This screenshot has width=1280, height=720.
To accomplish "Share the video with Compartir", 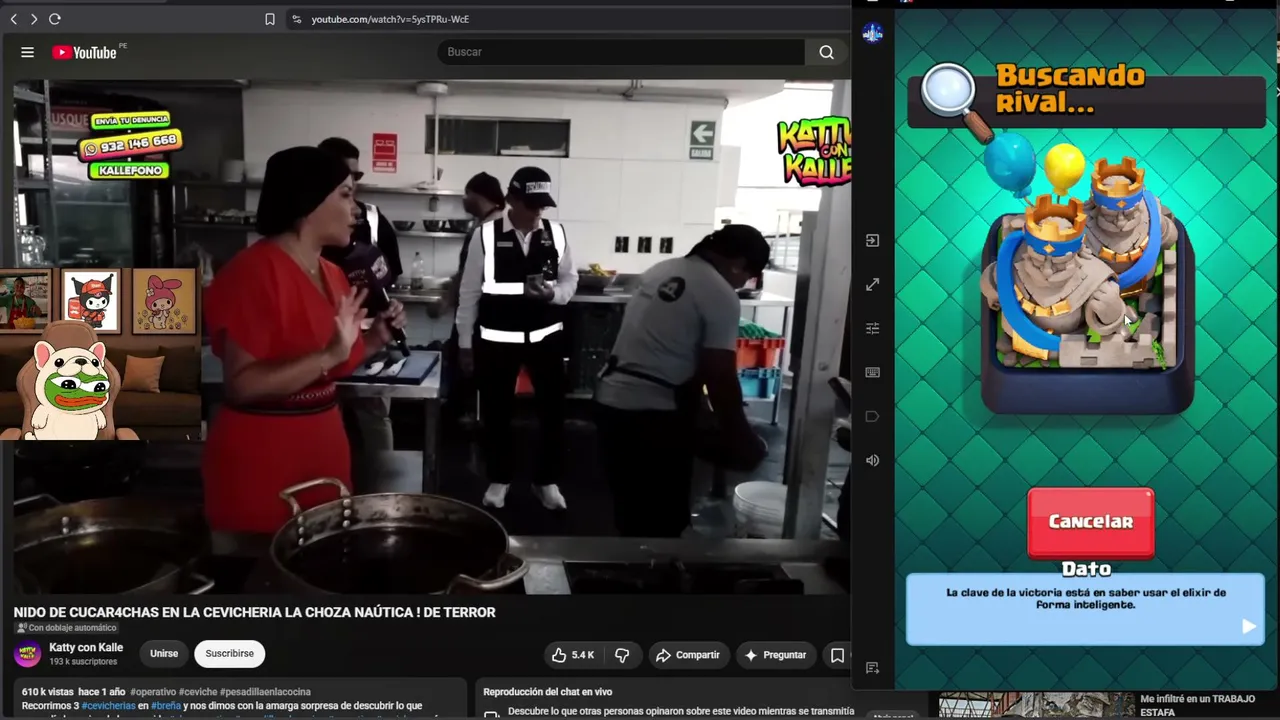I will [x=688, y=655].
